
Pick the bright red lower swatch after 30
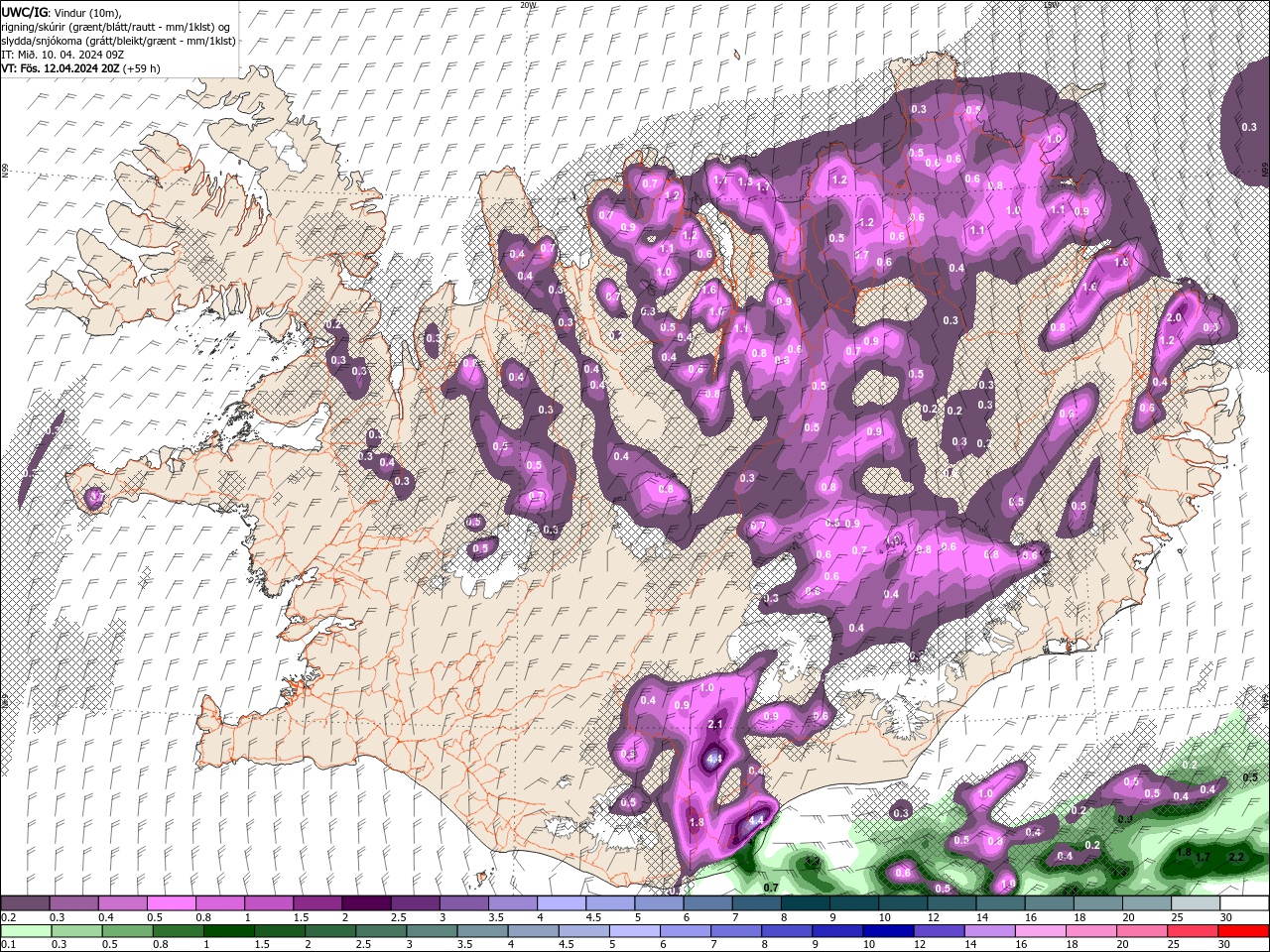point(1244,931)
